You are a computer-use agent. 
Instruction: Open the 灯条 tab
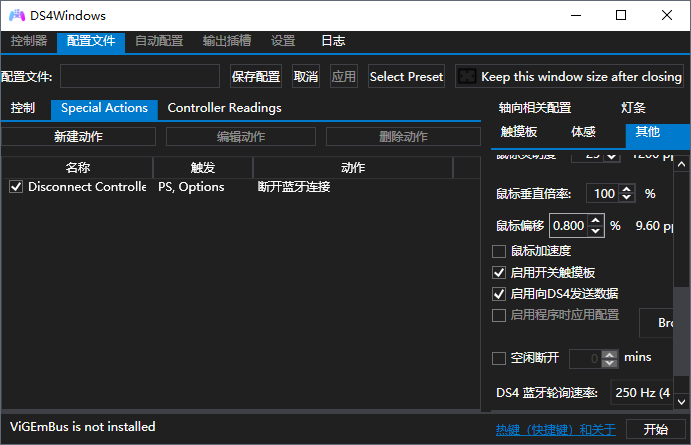[633, 108]
